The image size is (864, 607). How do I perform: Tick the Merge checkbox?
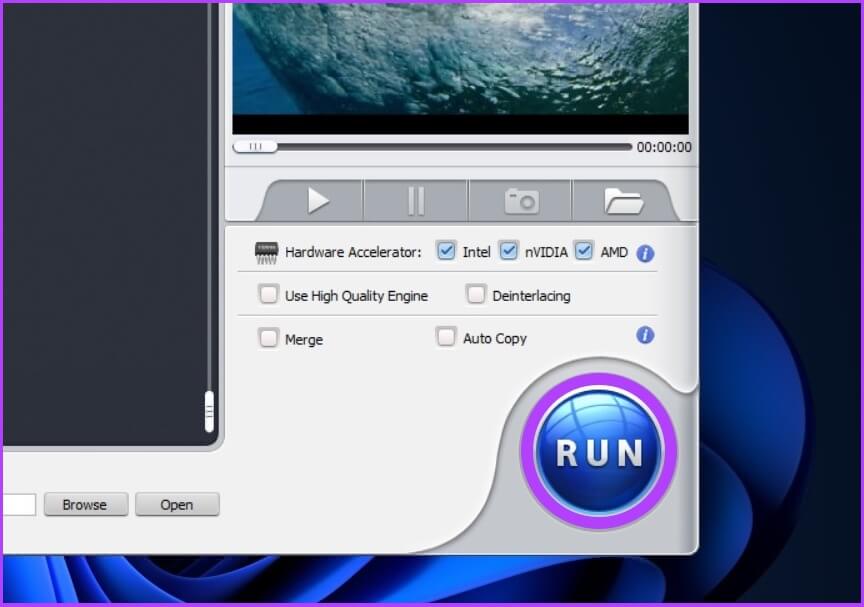click(x=268, y=338)
